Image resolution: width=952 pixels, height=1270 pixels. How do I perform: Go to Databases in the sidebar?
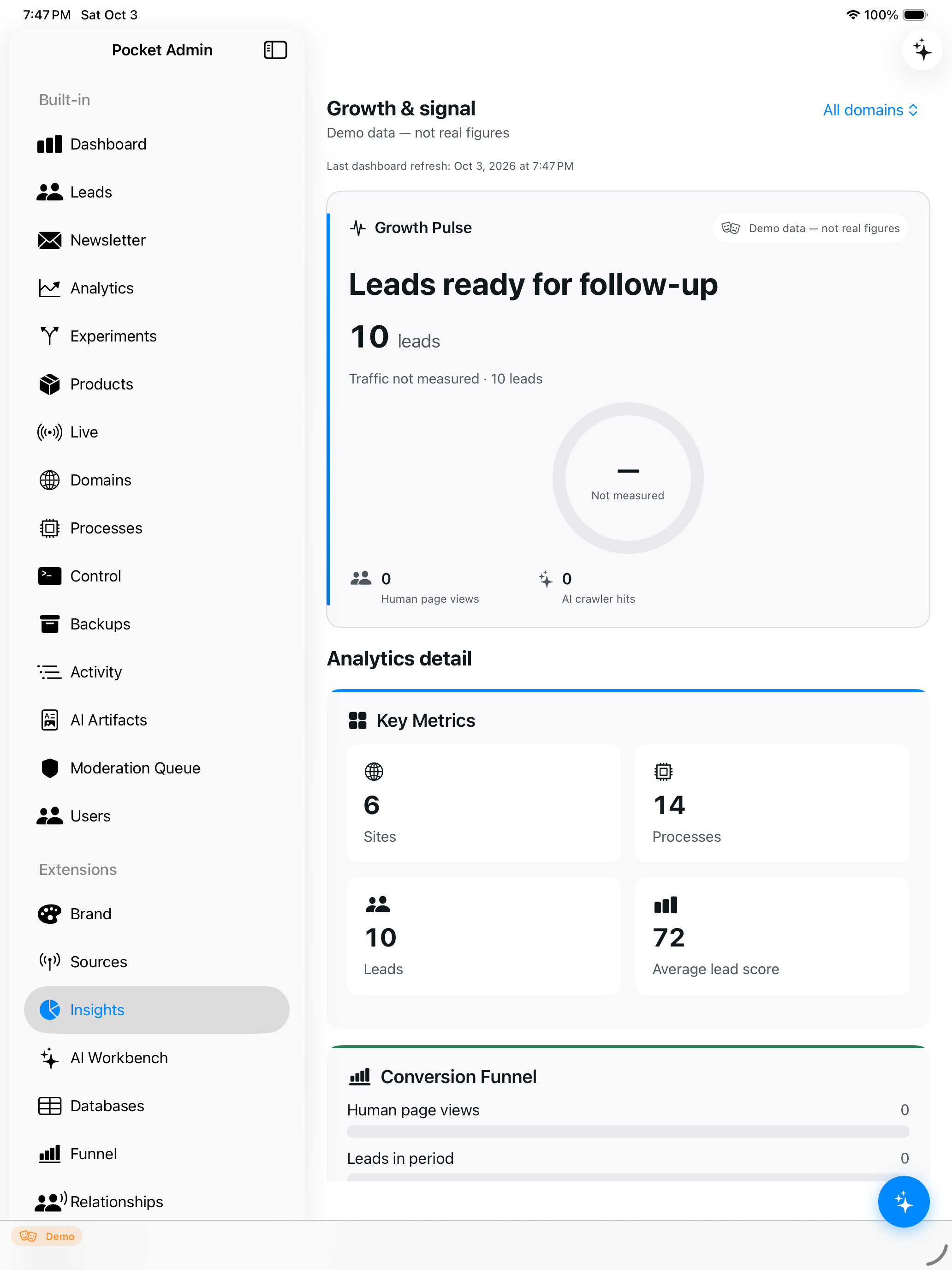pos(156,1106)
